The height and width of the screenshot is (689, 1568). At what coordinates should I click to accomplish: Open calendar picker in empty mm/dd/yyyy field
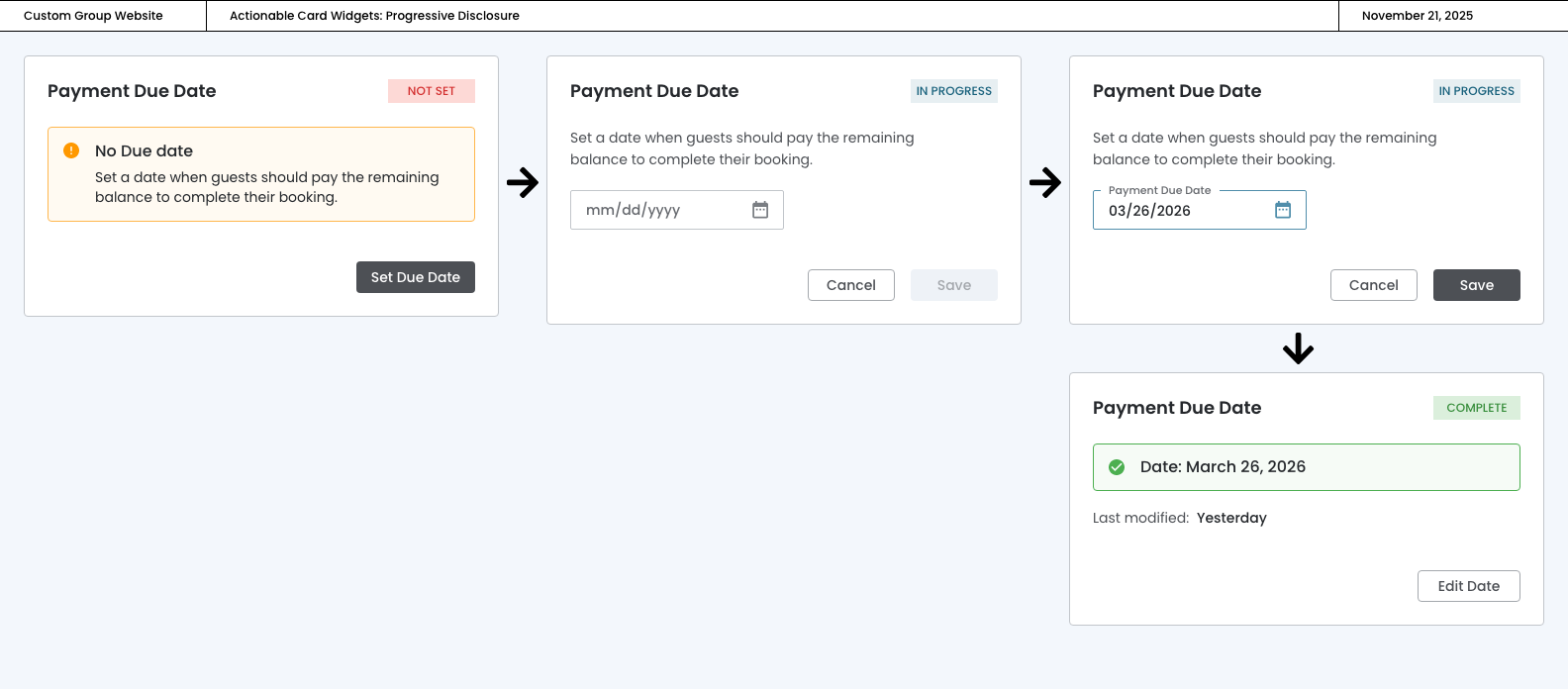pyautogui.click(x=760, y=210)
